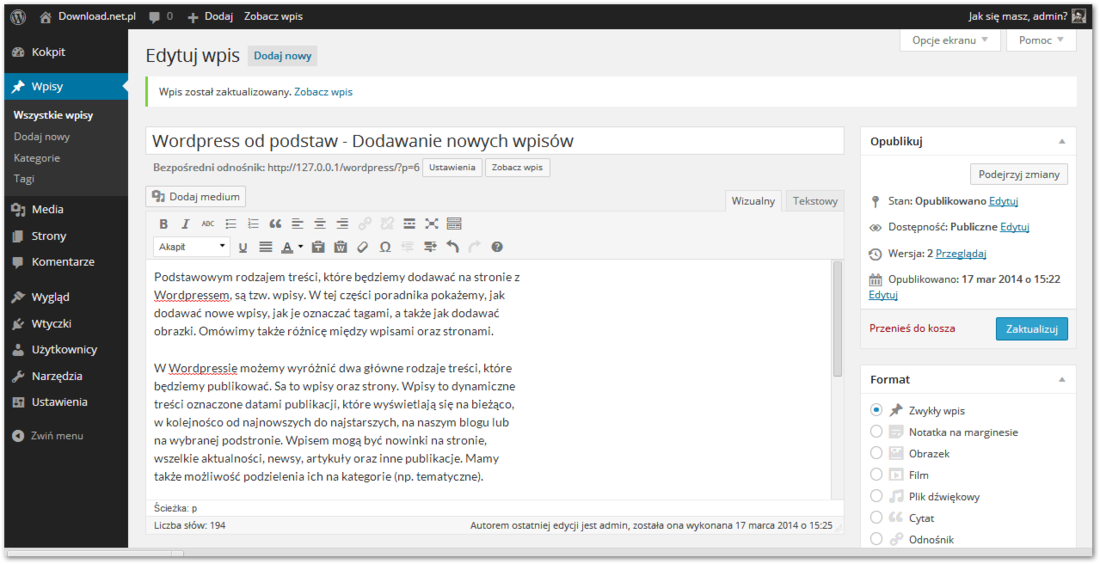Click into the post title field
This screenshot has width=1100, height=564.
coord(495,141)
